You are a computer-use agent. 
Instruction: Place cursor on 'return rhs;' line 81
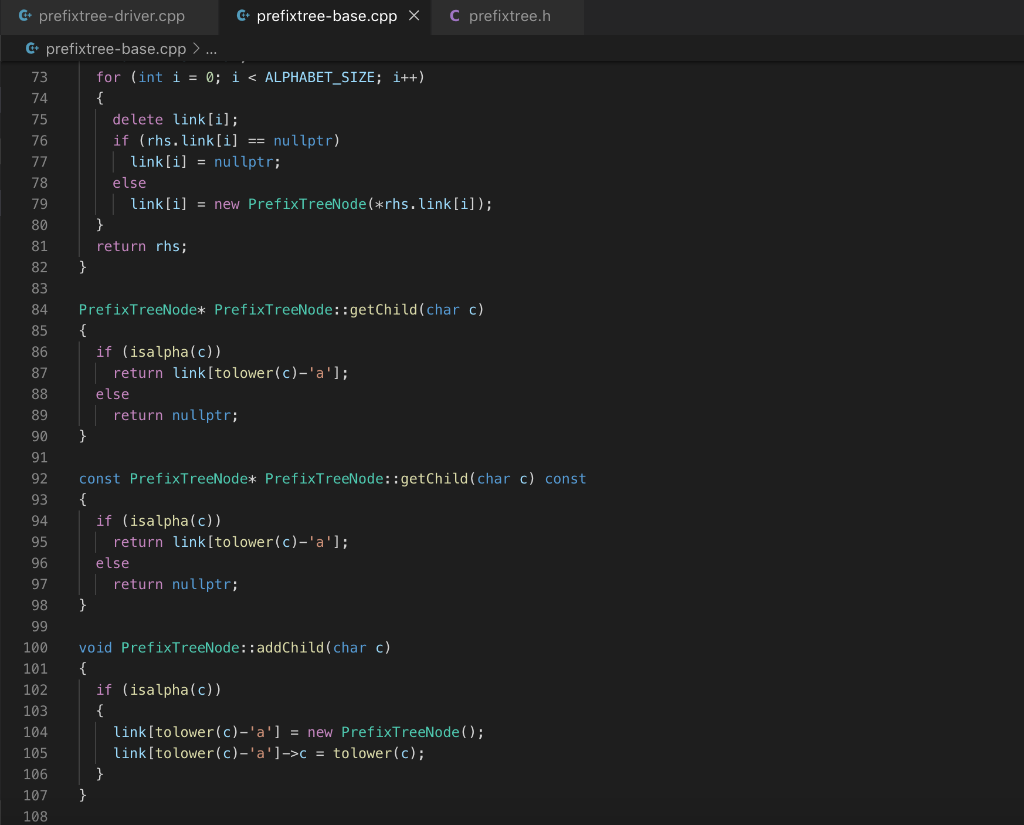click(142, 246)
